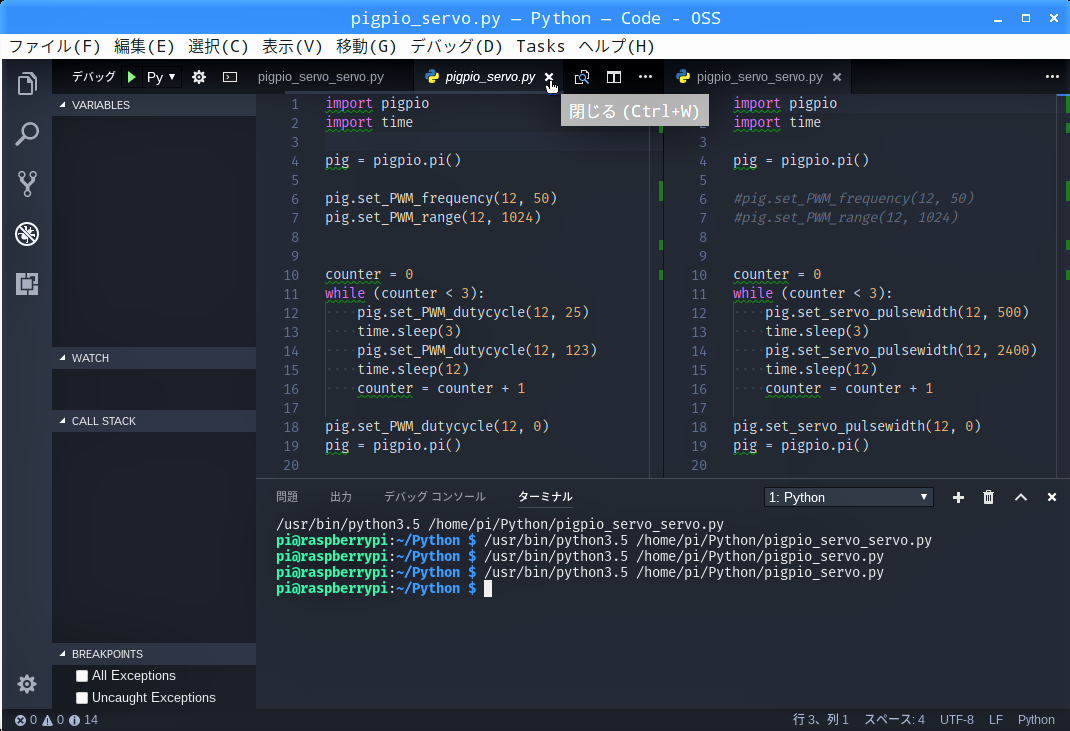Click line number 6 in left editor gutter
The width and height of the screenshot is (1070, 731).
coord(295,199)
